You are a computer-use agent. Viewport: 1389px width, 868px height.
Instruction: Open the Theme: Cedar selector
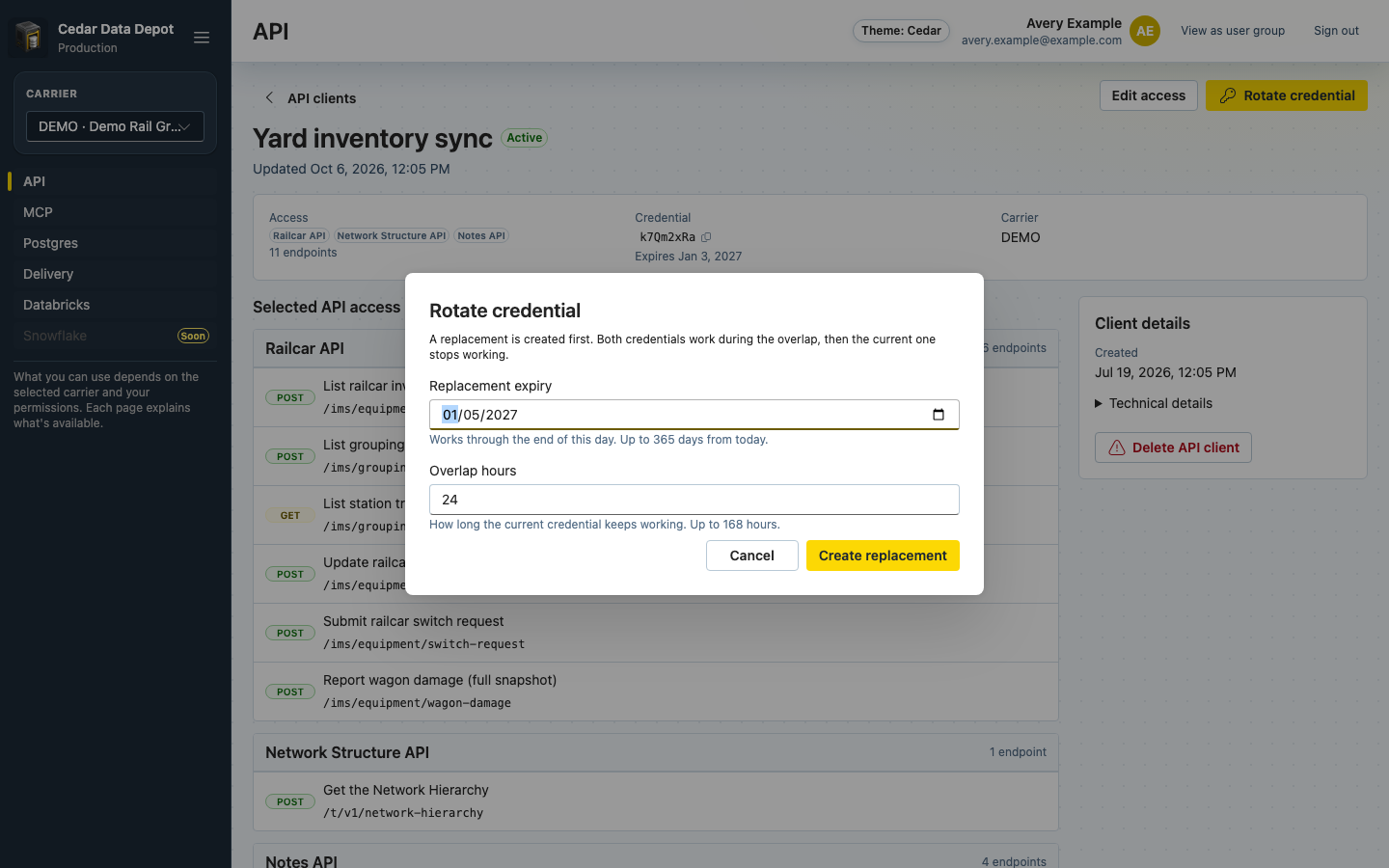click(x=901, y=31)
